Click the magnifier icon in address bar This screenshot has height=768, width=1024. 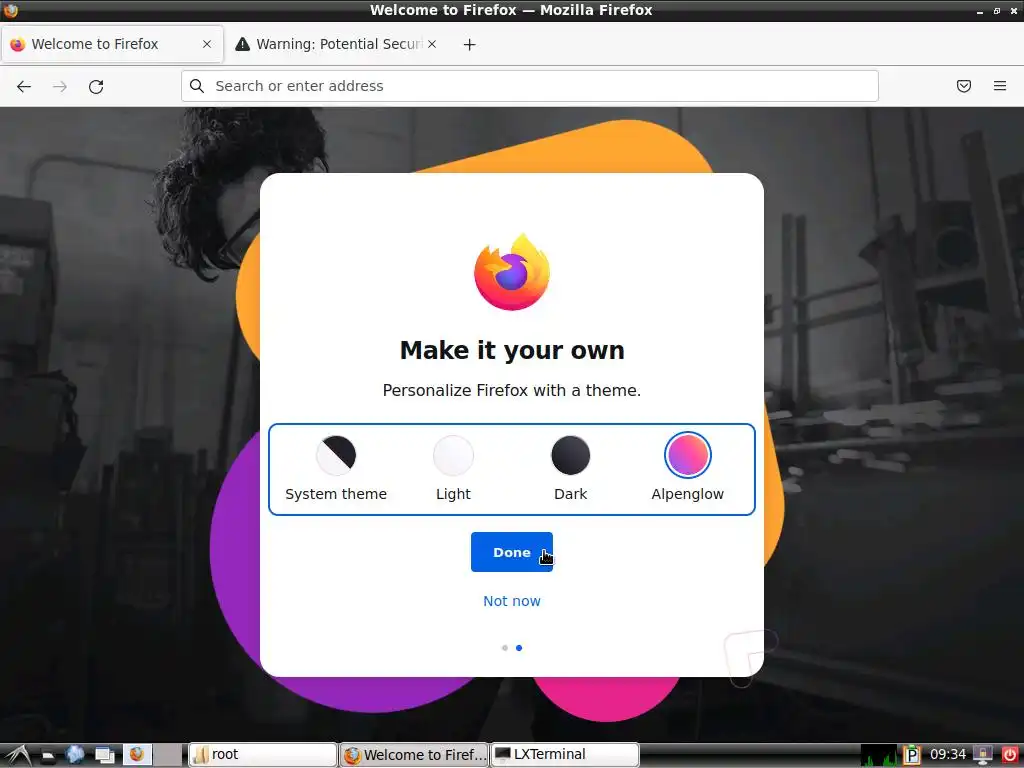(x=197, y=86)
